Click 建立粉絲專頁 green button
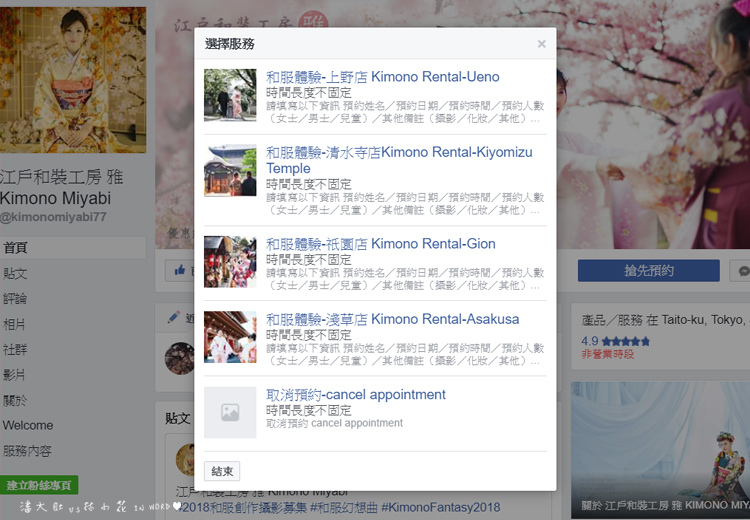 pyautogui.click(x=39, y=486)
